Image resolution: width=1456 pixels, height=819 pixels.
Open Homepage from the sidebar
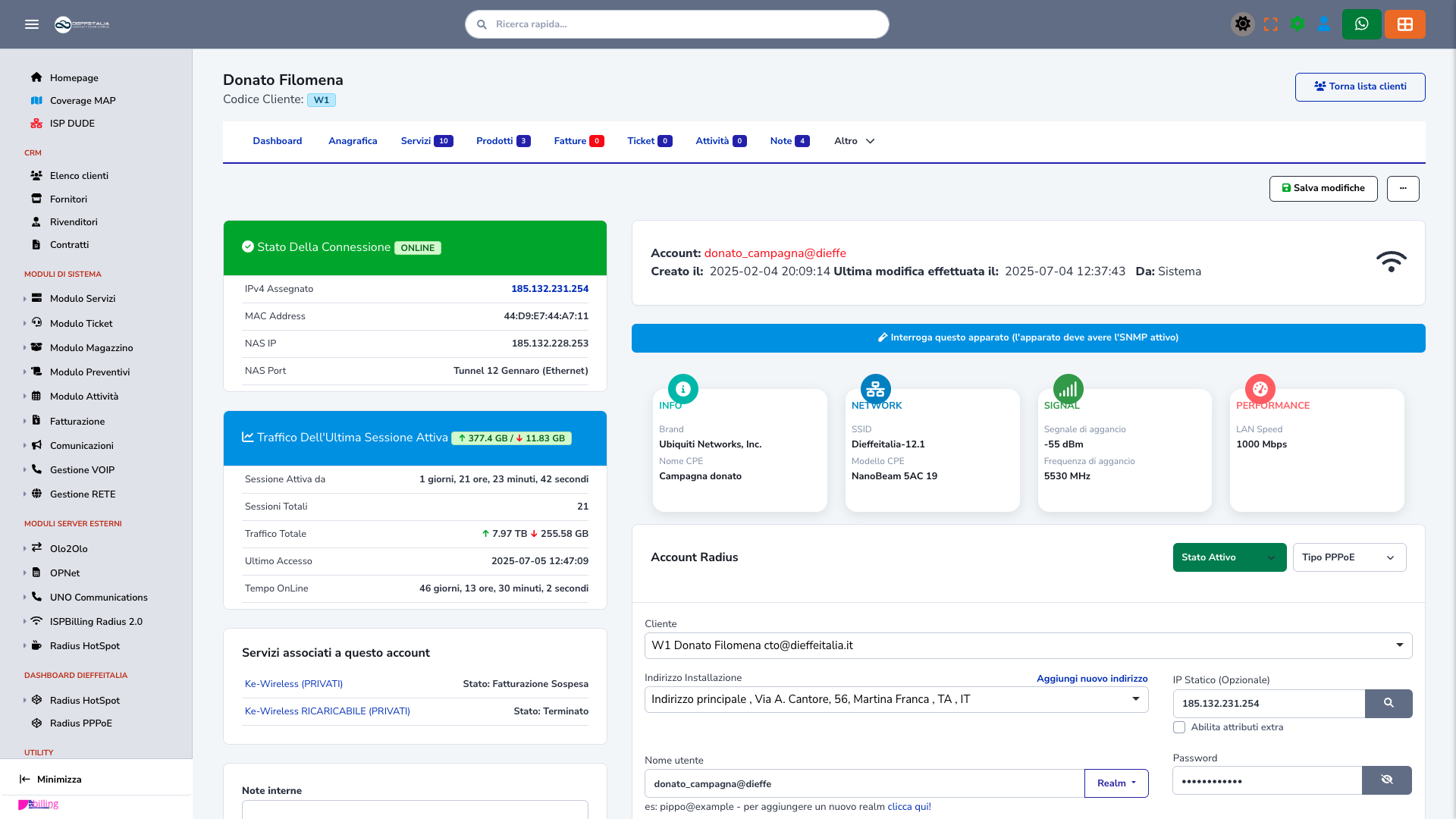point(74,77)
